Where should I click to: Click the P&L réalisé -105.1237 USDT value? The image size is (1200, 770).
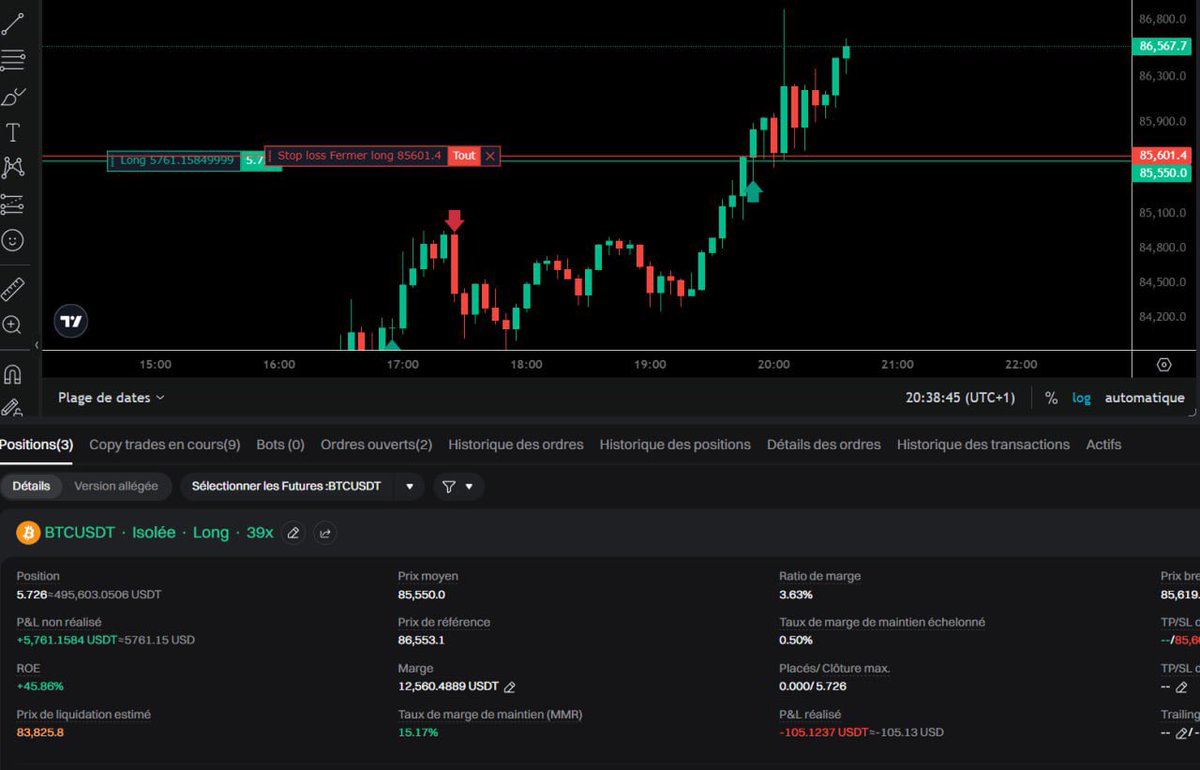[x=826, y=732]
